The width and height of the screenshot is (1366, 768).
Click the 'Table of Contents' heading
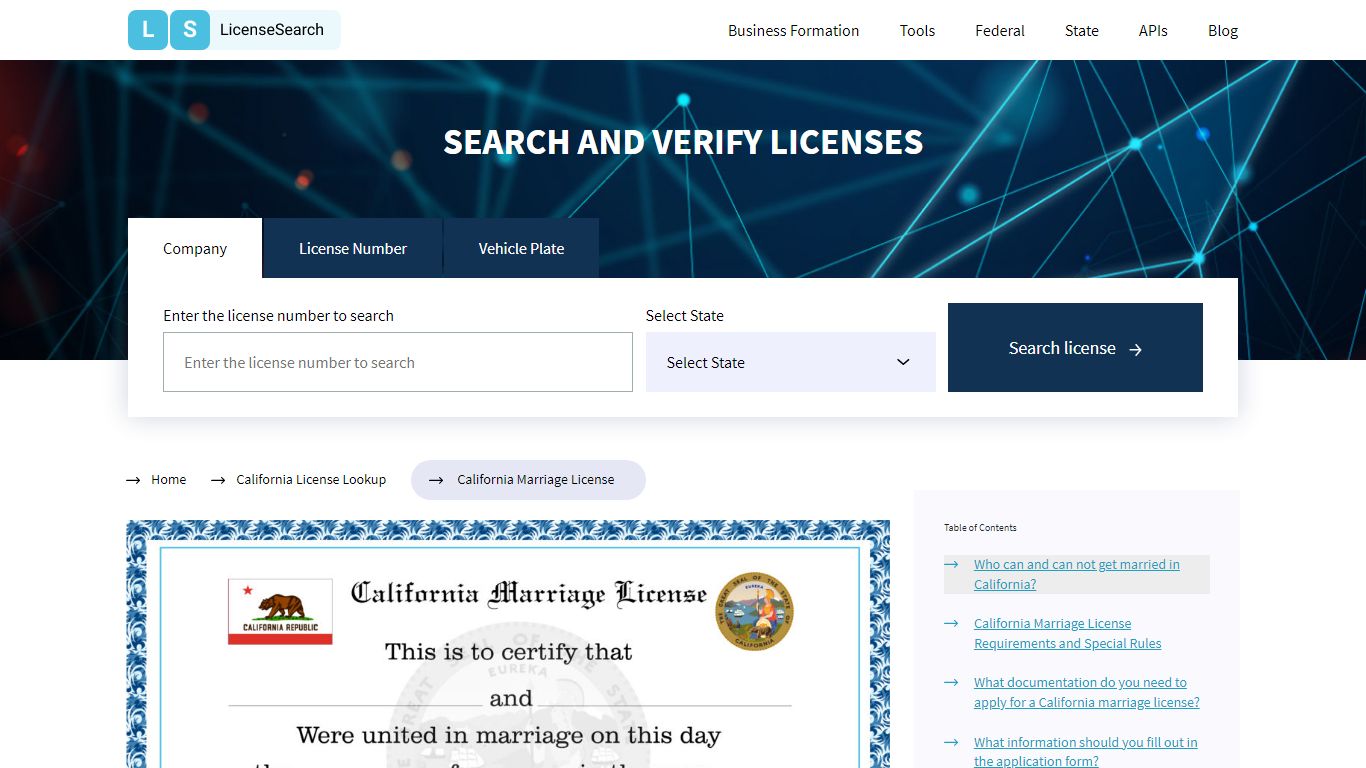point(980,527)
